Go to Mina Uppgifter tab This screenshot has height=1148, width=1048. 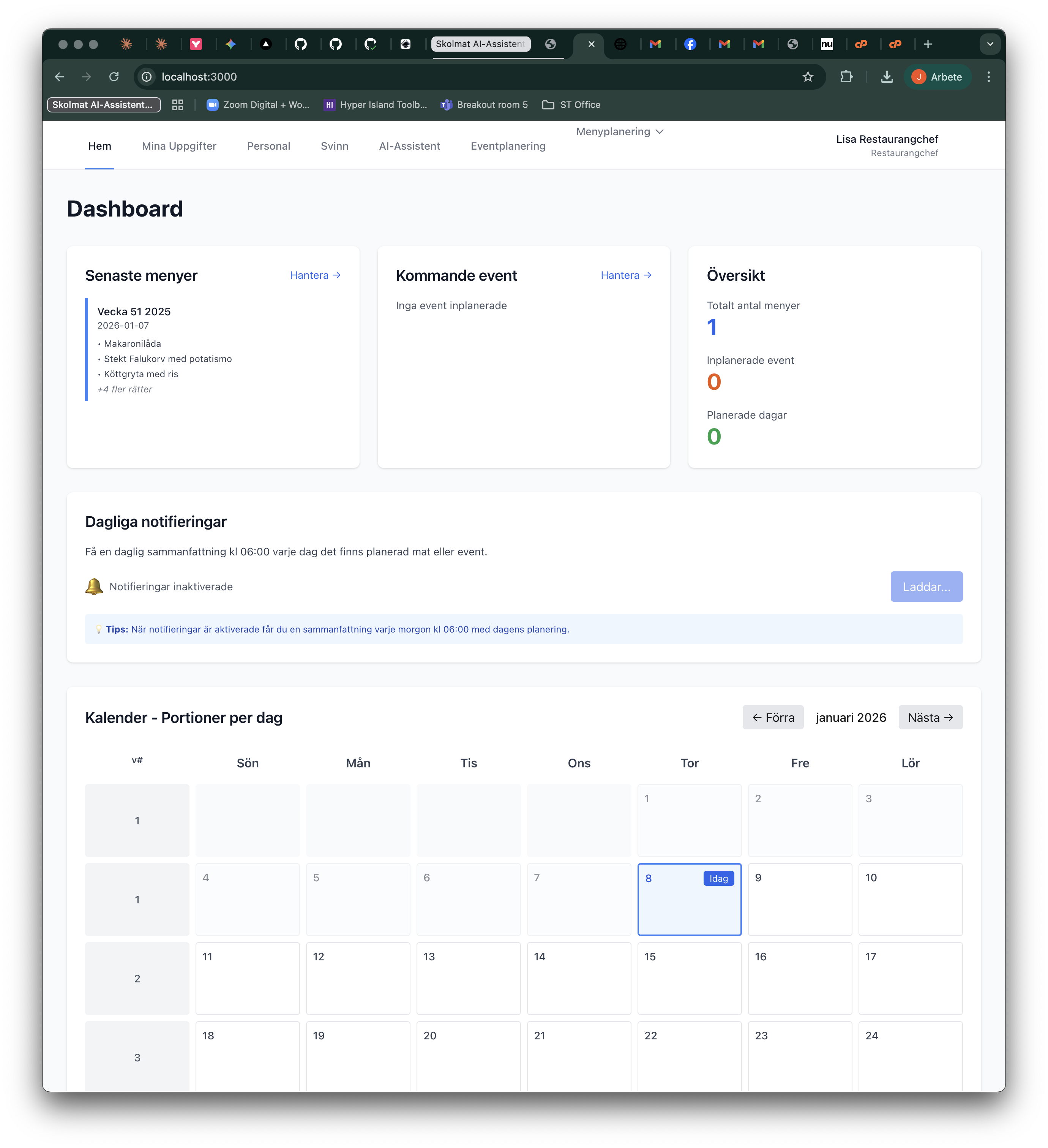point(179,146)
